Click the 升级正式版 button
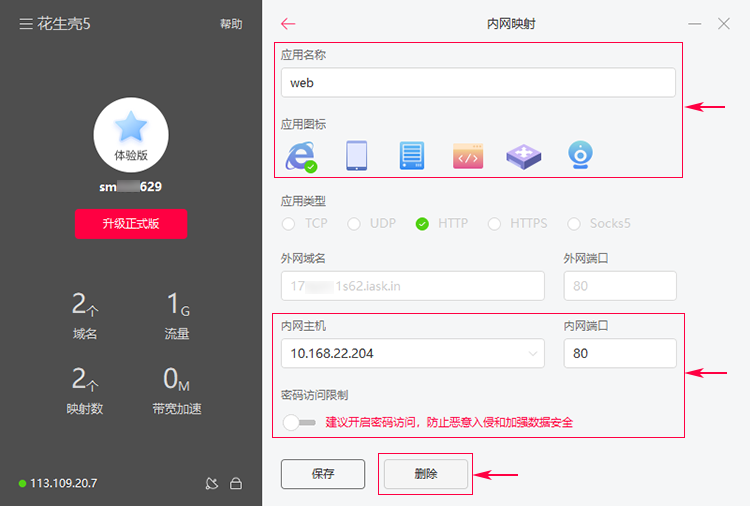This screenshot has width=750, height=506. (131, 223)
